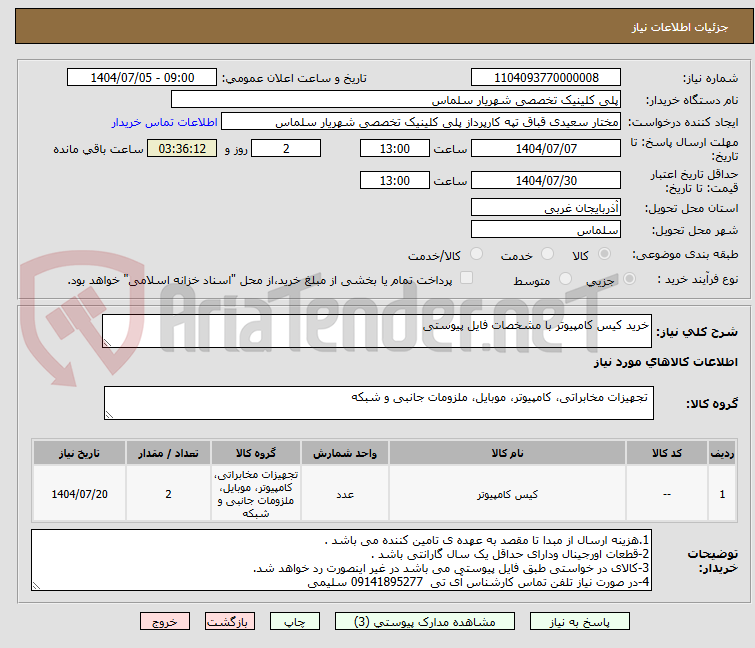Click the countdown timer 03:36:12
Screen dimensions: 755x648
(x=182, y=148)
